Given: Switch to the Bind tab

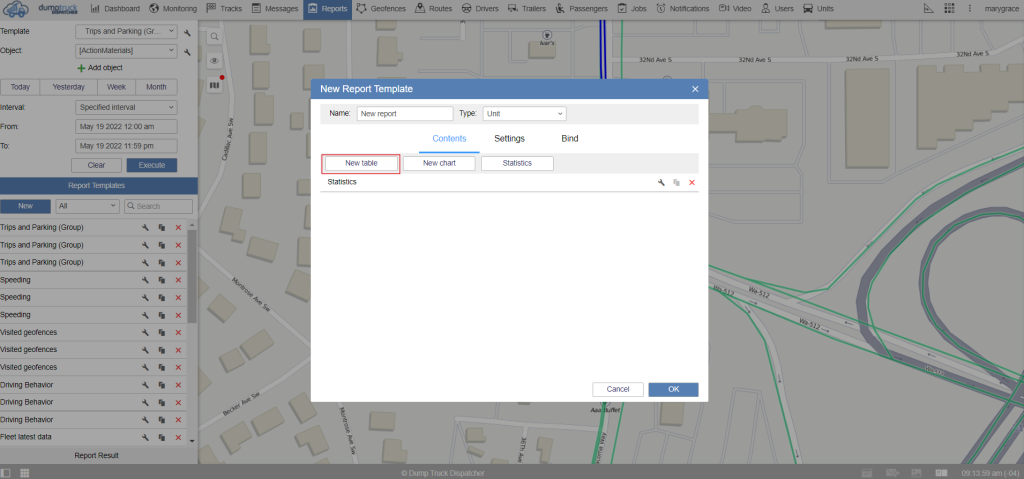Looking at the screenshot, I should pyautogui.click(x=569, y=139).
